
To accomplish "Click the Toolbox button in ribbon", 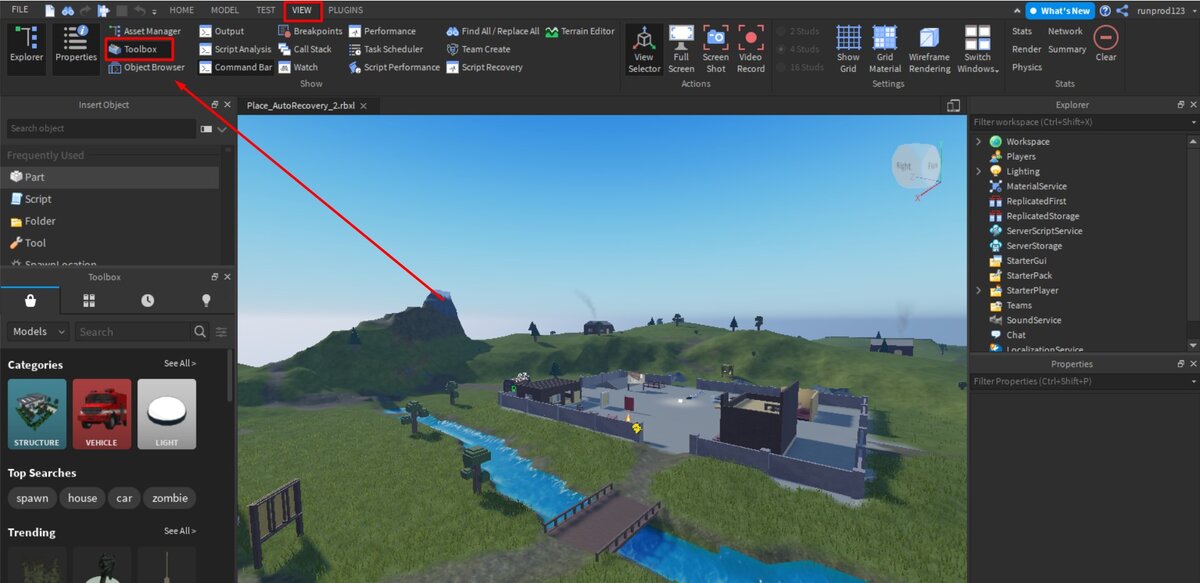I will pos(139,49).
